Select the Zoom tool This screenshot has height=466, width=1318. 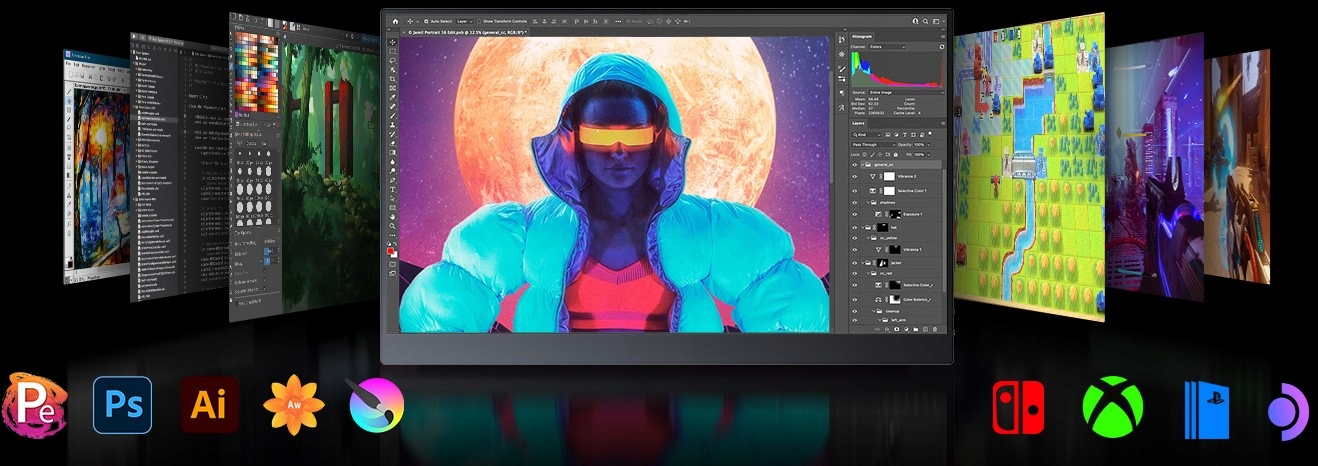click(x=393, y=225)
